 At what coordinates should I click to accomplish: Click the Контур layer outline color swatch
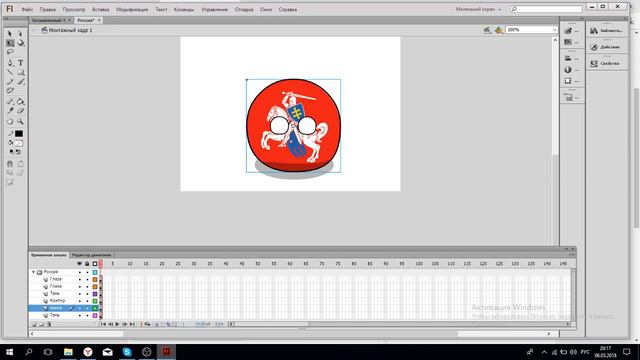coord(95,301)
